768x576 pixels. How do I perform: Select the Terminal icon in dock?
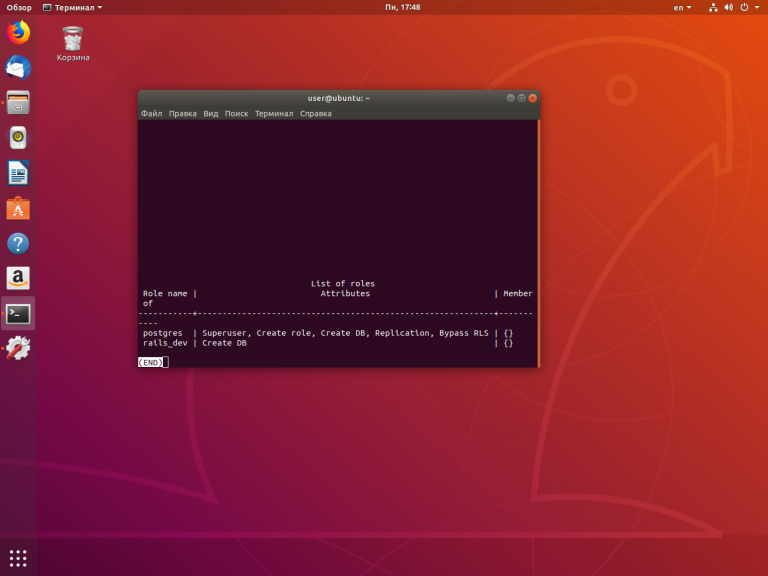coord(18,314)
